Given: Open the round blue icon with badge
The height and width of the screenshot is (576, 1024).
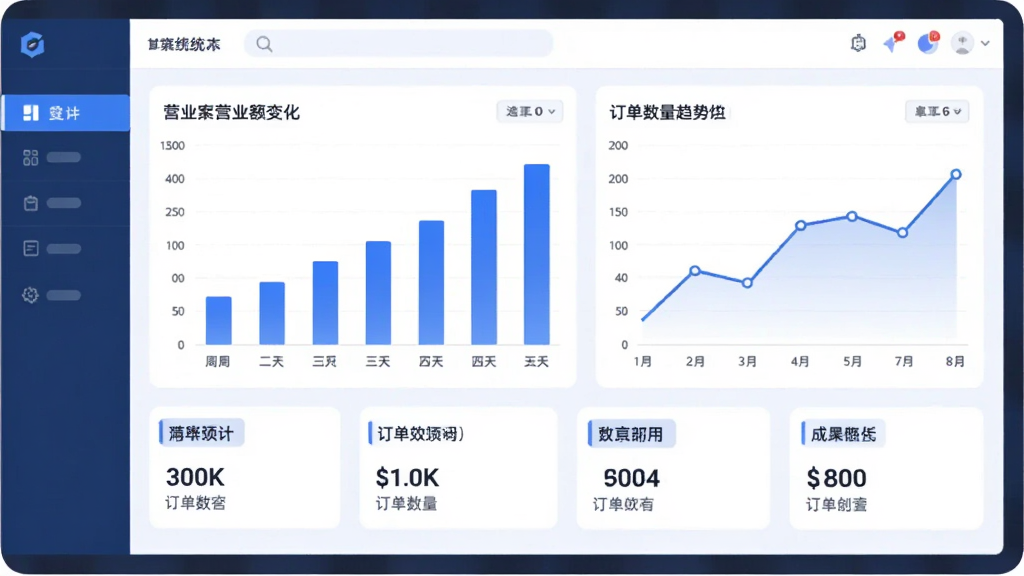Looking at the screenshot, I should (927, 42).
